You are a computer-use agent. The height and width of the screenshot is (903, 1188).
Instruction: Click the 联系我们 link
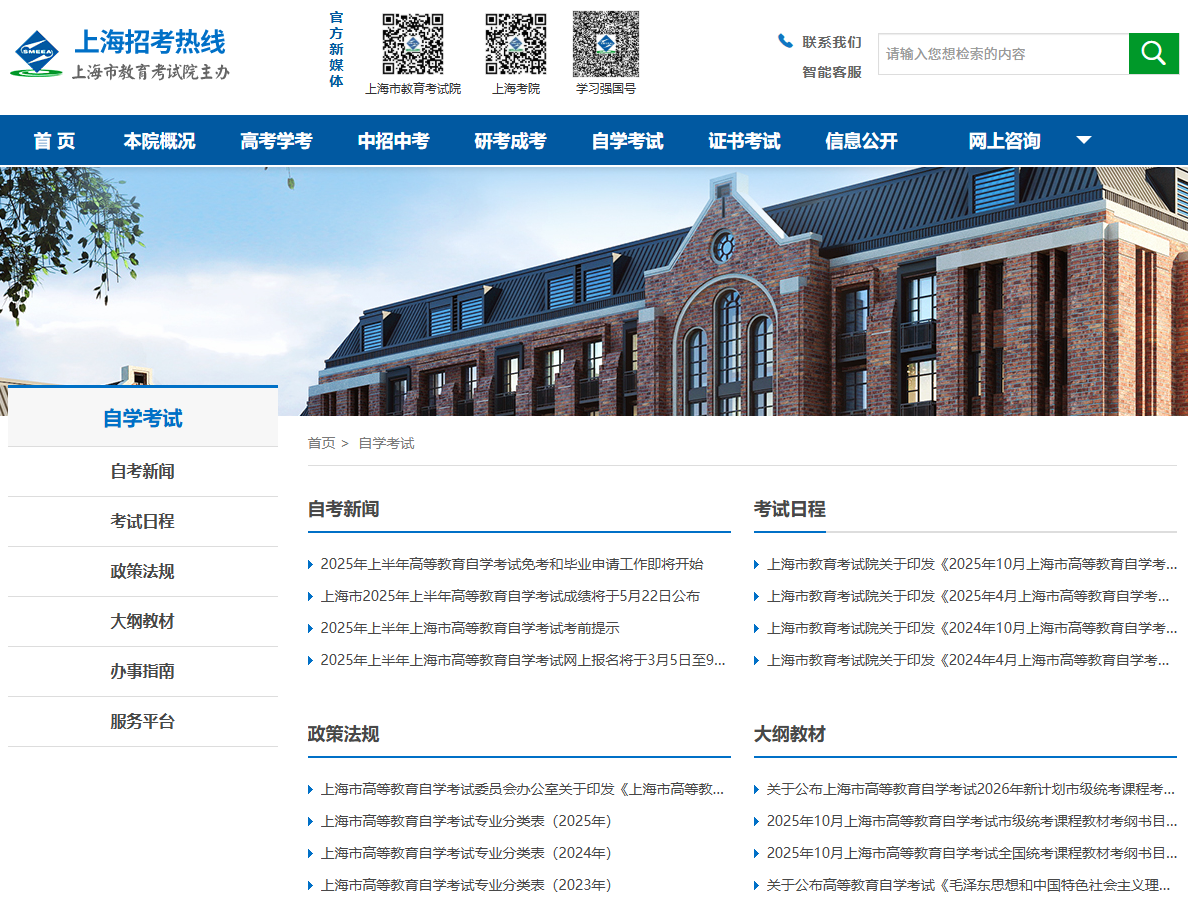coord(832,42)
